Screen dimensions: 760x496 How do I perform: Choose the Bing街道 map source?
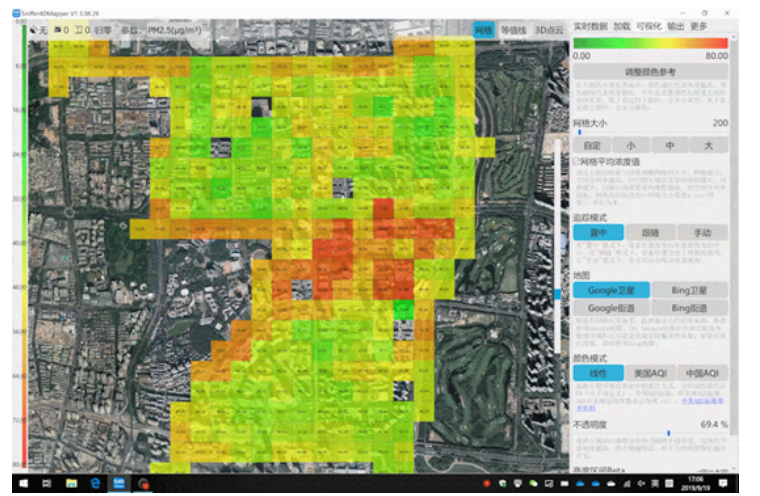[689, 308]
